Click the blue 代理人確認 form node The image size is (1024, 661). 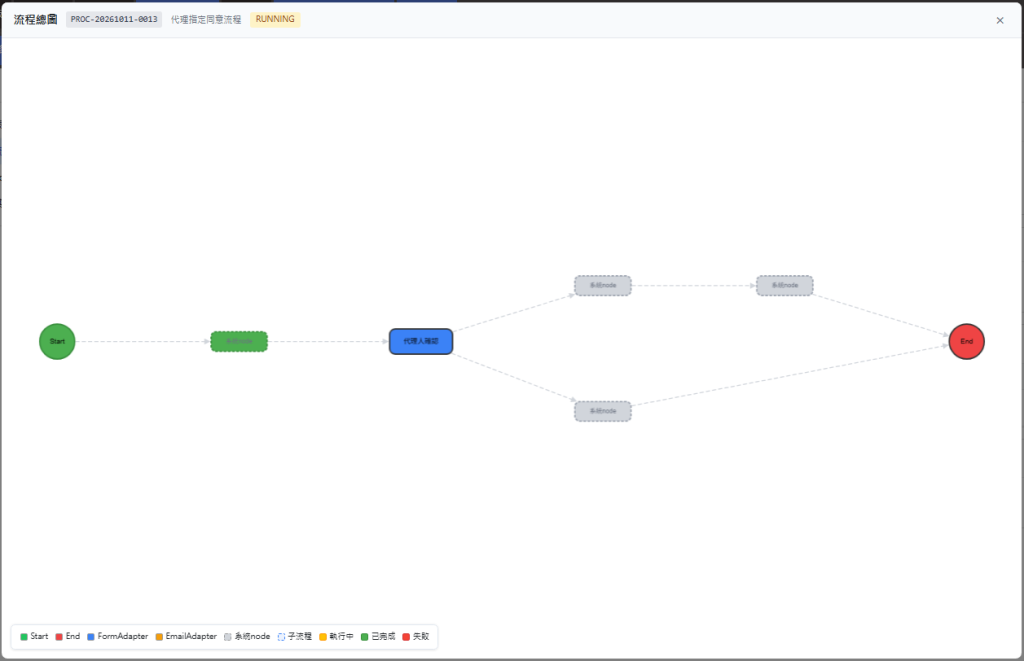tap(421, 342)
